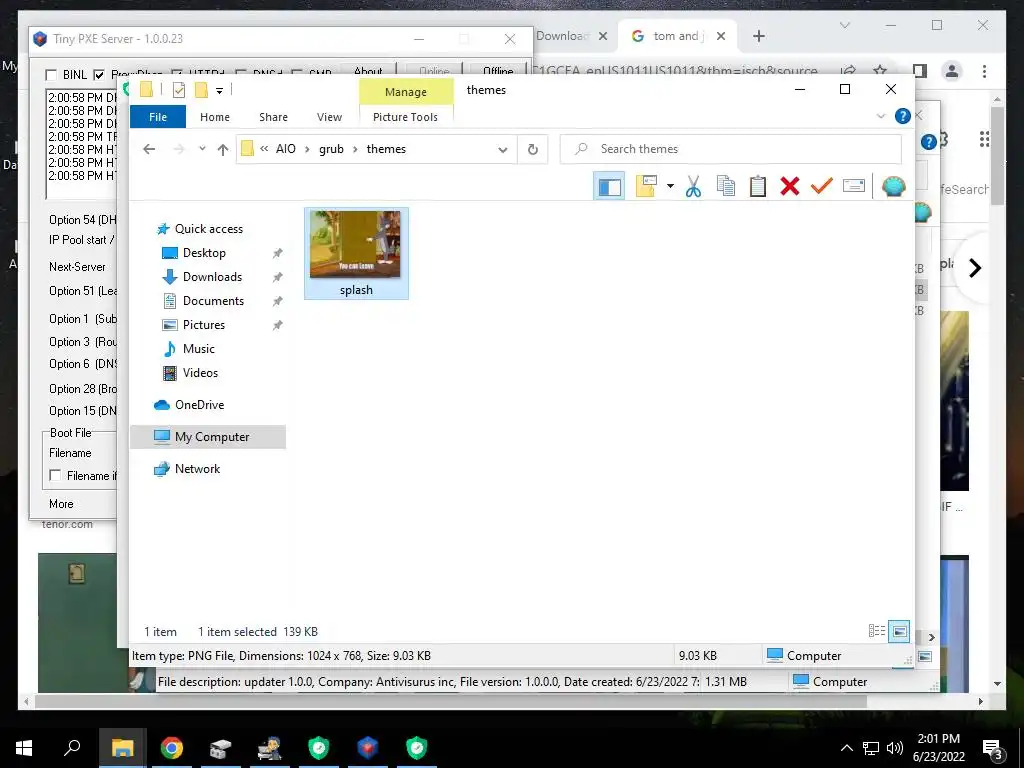Click the orange checkmark properties icon
The width and height of the screenshot is (1024, 768).
click(822, 186)
